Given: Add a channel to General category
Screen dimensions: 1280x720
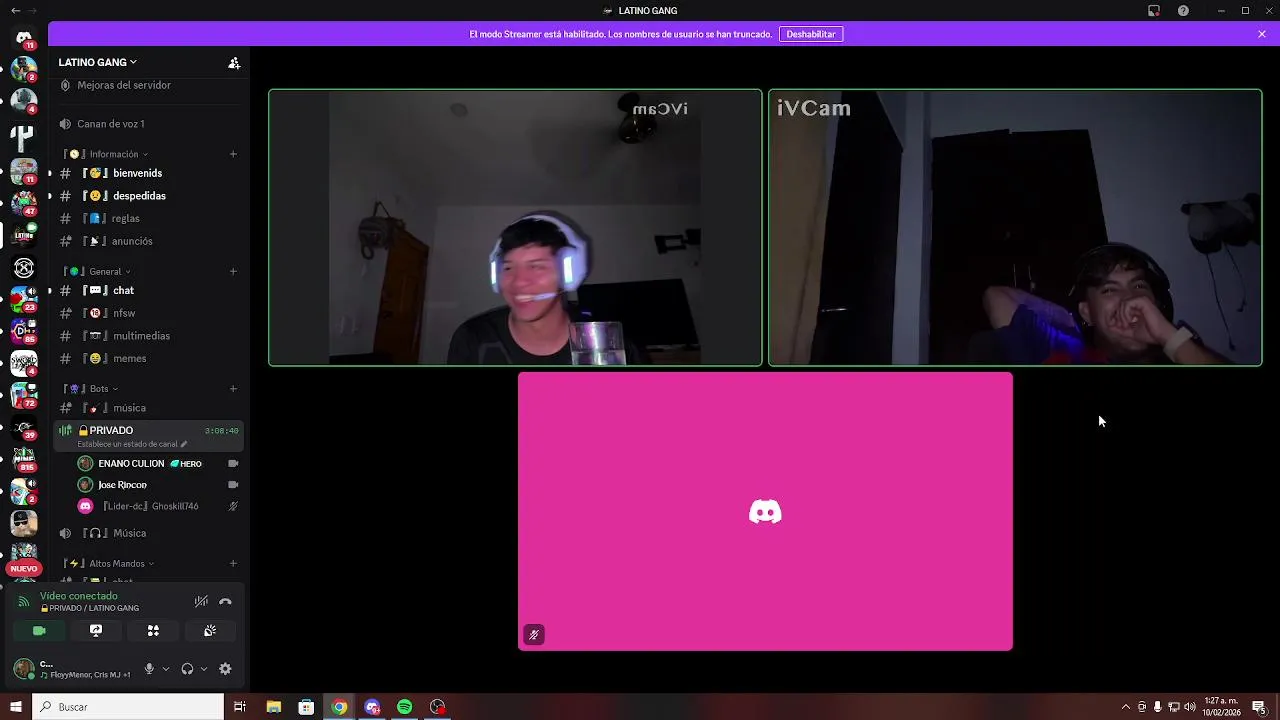Looking at the screenshot, I should [233, 271].
